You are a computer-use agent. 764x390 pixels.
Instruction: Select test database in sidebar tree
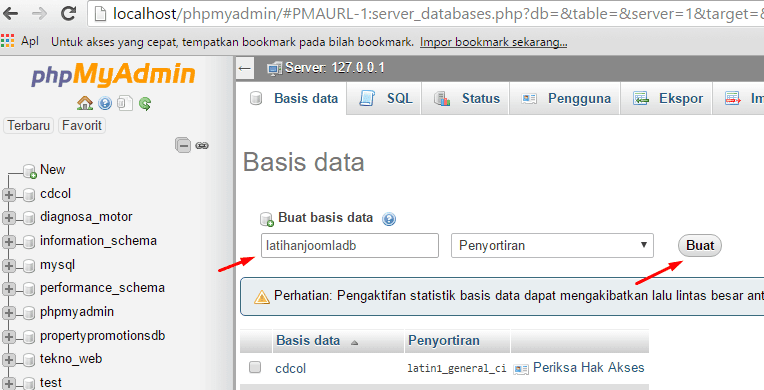point(51,383)
